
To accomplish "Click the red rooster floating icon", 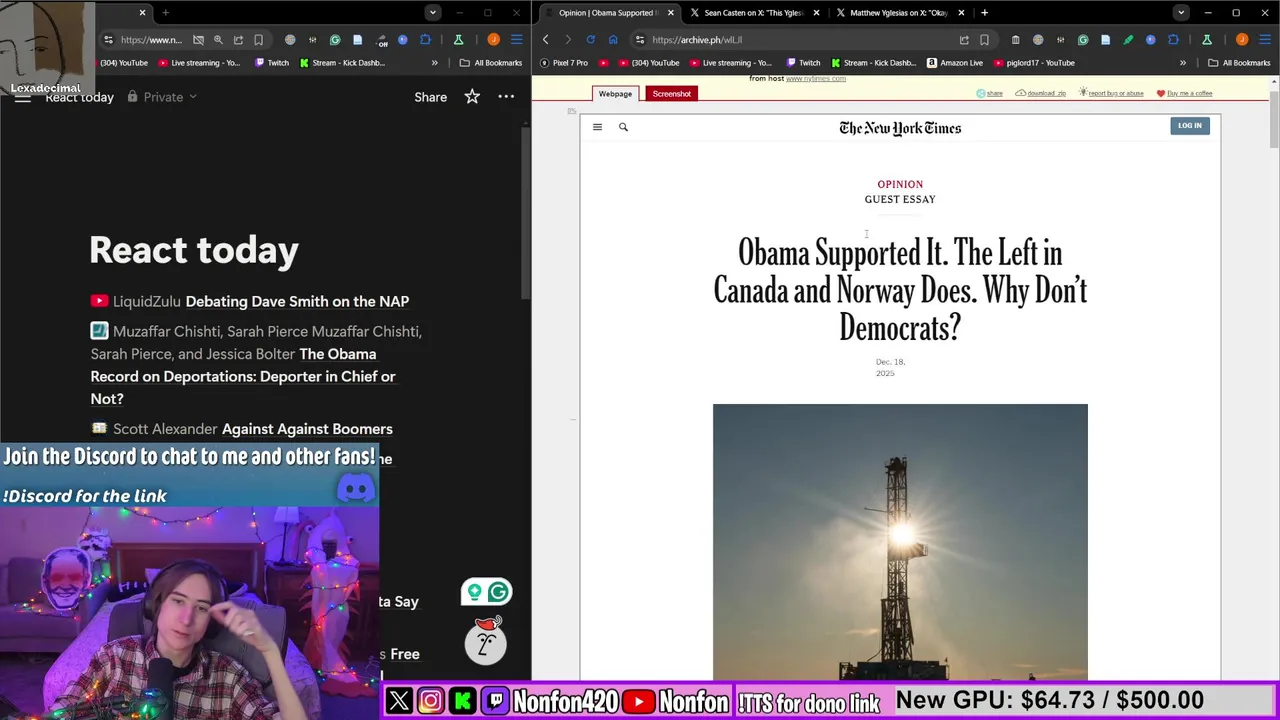I will 486,640.
